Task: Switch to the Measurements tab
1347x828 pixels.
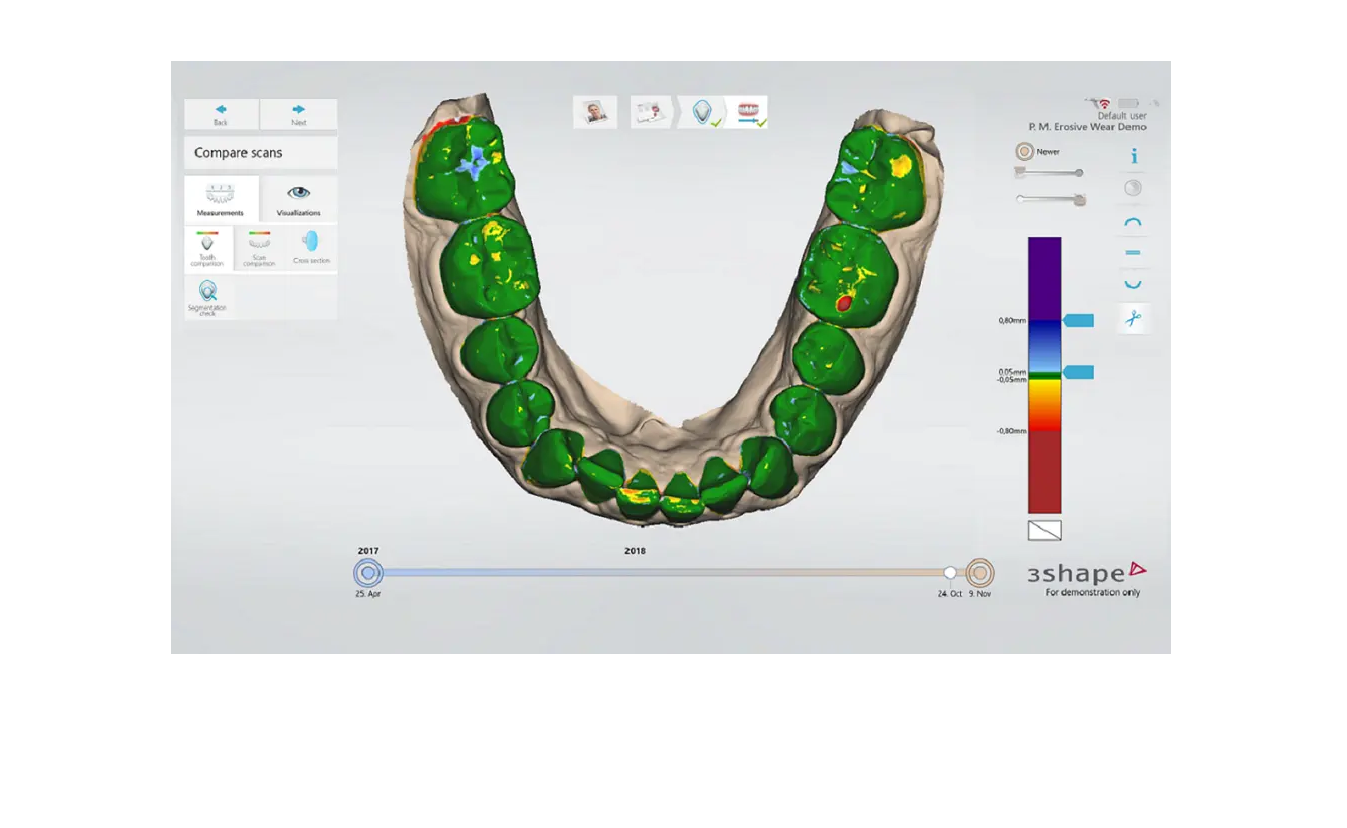Action: tap(221, 198)
